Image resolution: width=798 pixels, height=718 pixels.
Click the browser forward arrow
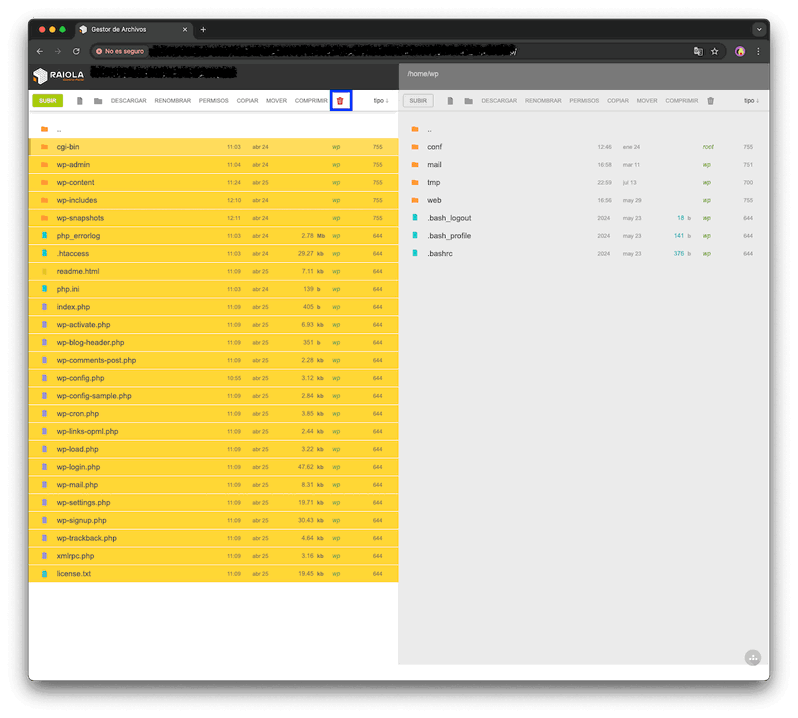[x=58, y=51]
